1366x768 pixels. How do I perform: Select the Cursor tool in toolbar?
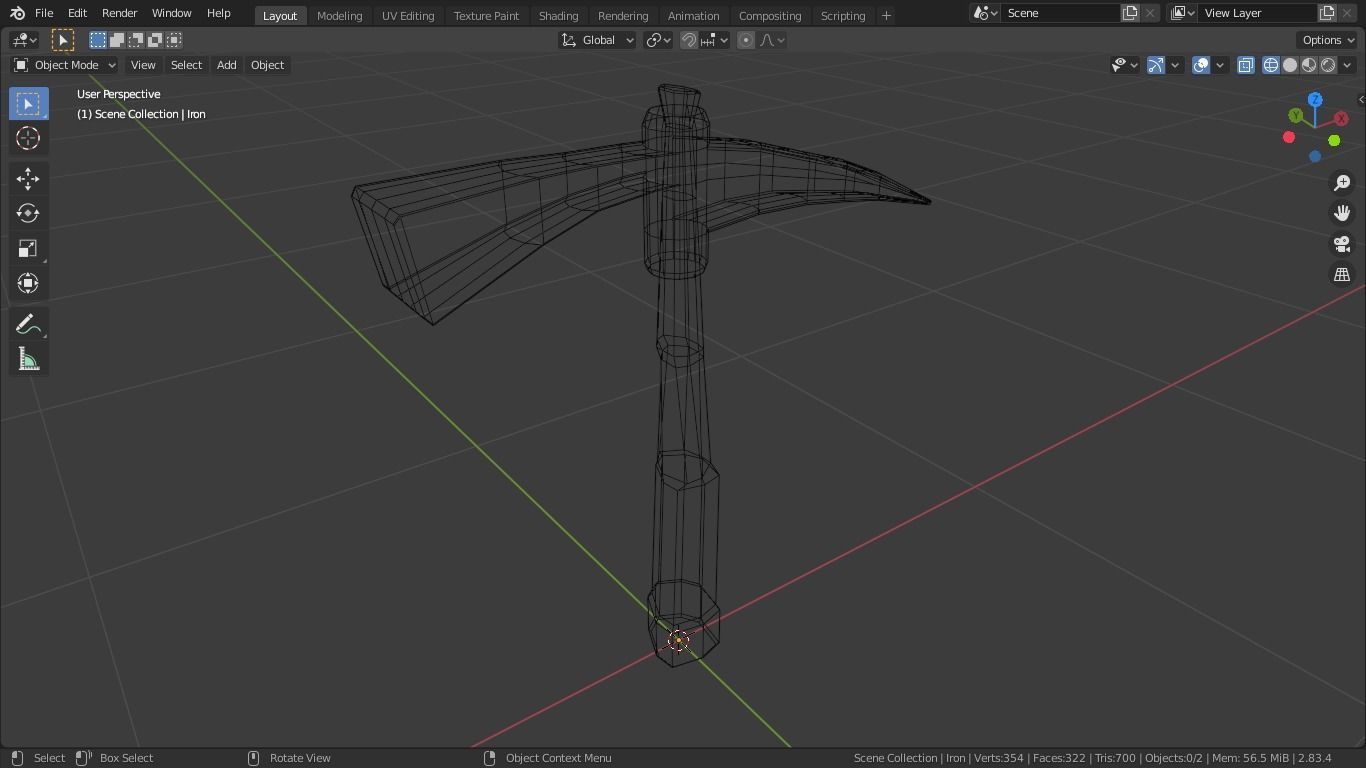click(28, 138)
